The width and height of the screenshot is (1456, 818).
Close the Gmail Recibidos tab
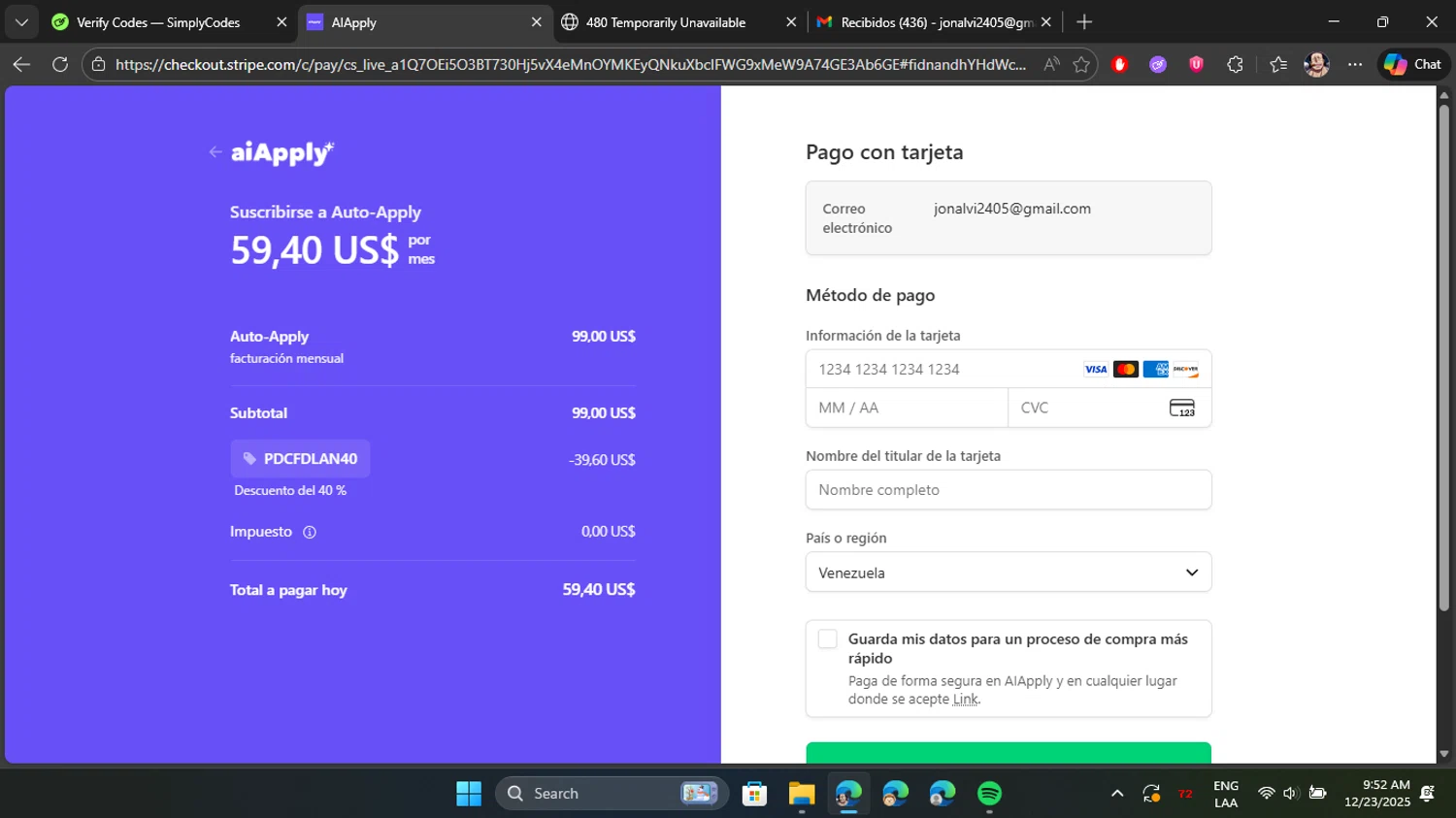[x=1045, y=22]
